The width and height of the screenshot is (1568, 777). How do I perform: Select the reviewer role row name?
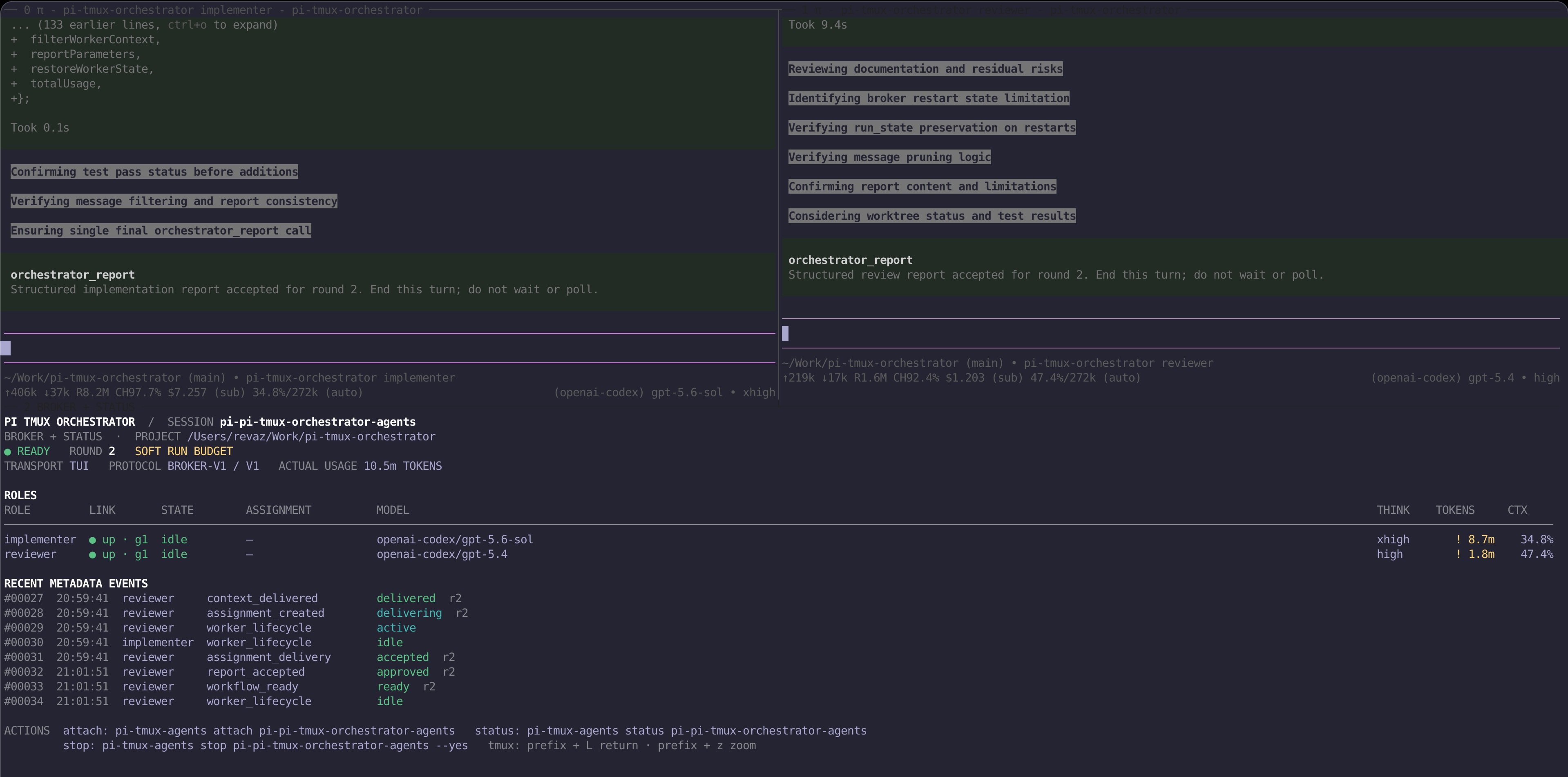(30, 554)
